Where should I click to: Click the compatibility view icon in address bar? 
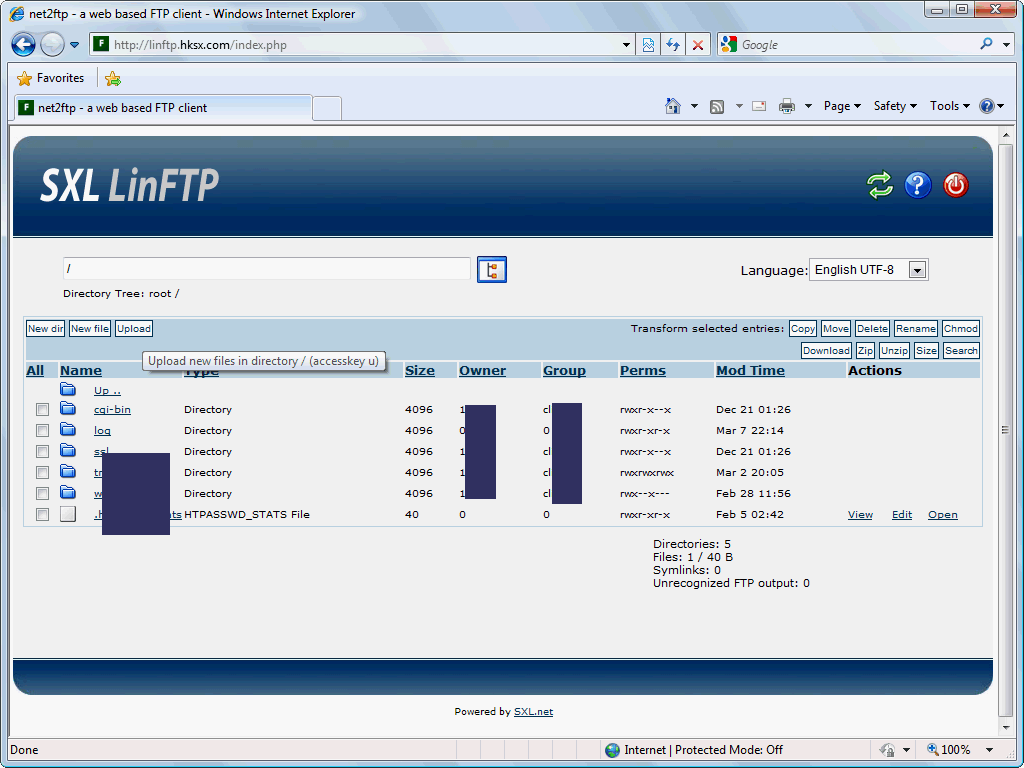tap(648, 44)
